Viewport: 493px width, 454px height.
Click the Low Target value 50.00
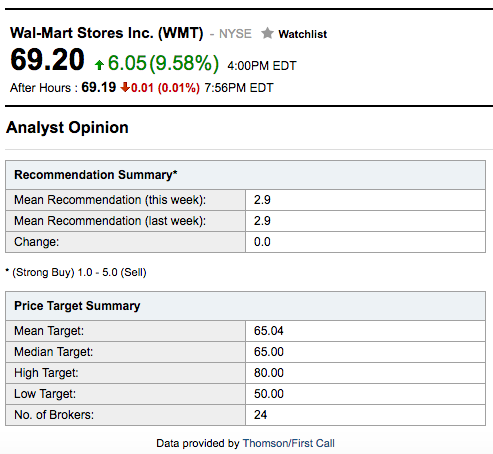(x=269, y=394)
